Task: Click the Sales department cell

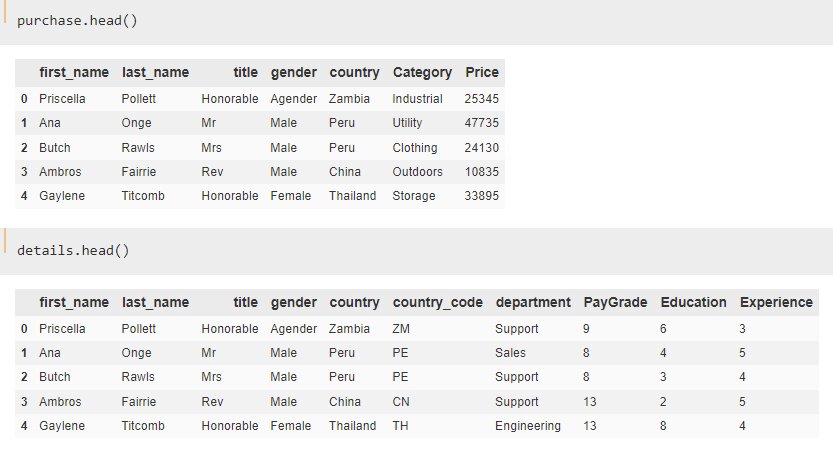Action: (510, 353)
